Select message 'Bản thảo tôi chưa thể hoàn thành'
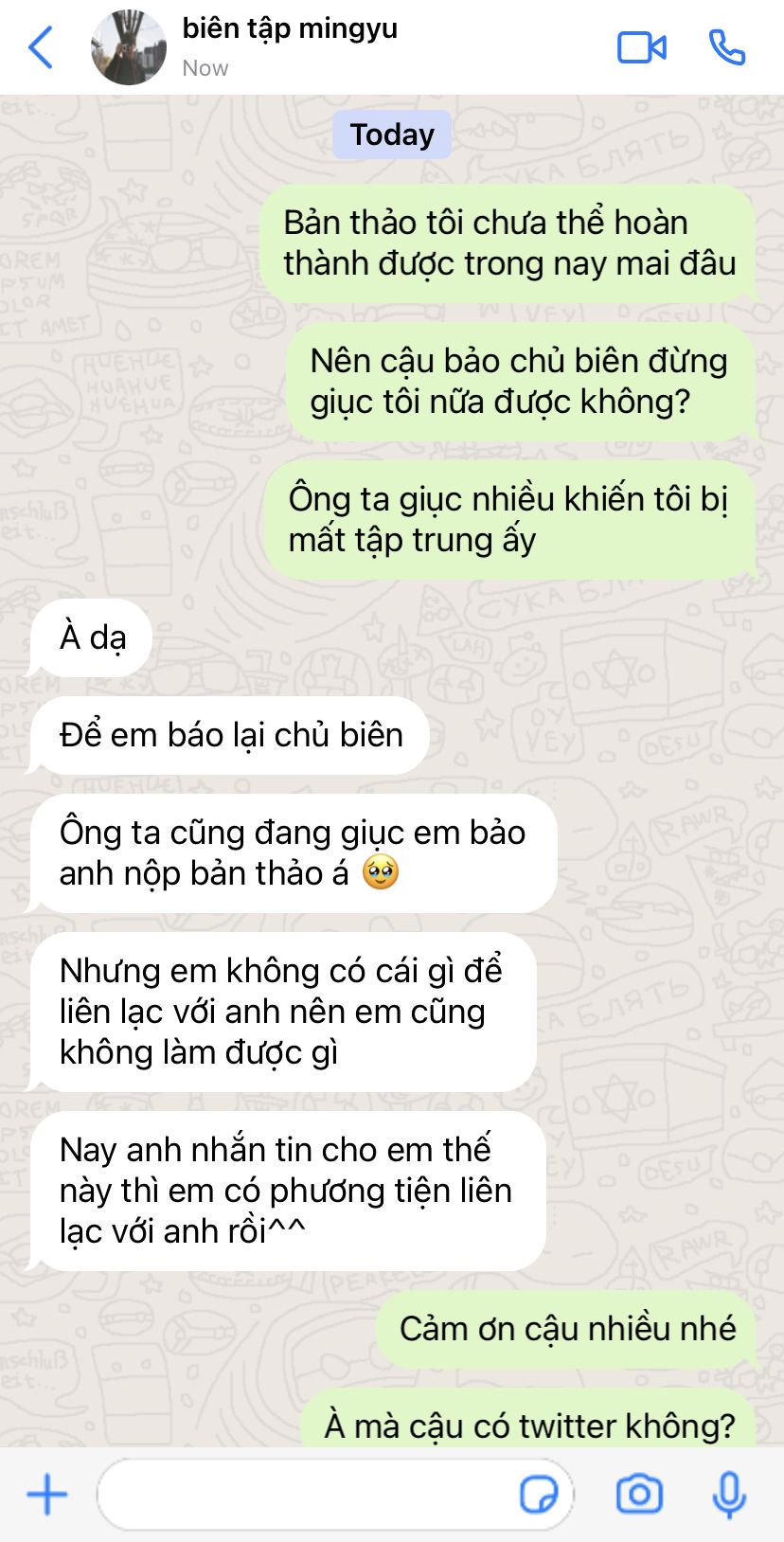This screenshot has width=784, height=1542. [x=509, y=243]
